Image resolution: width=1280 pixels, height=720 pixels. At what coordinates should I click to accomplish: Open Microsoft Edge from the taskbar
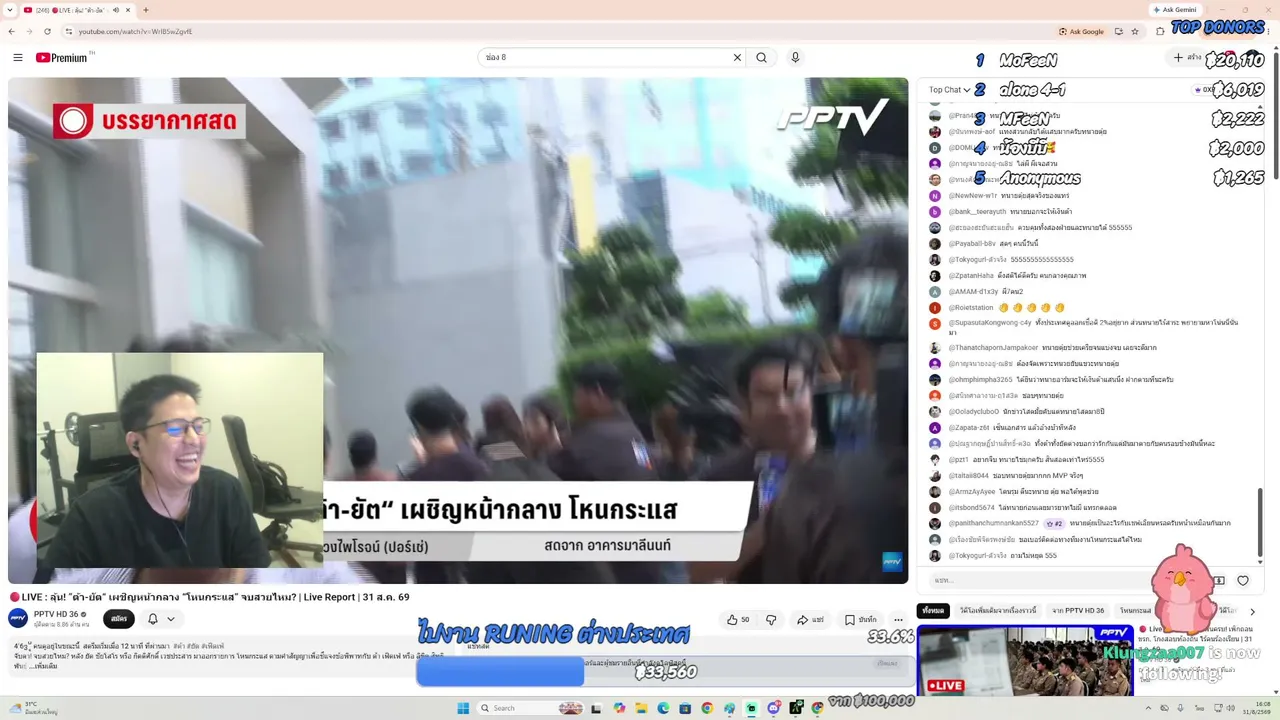coord(663,708)
